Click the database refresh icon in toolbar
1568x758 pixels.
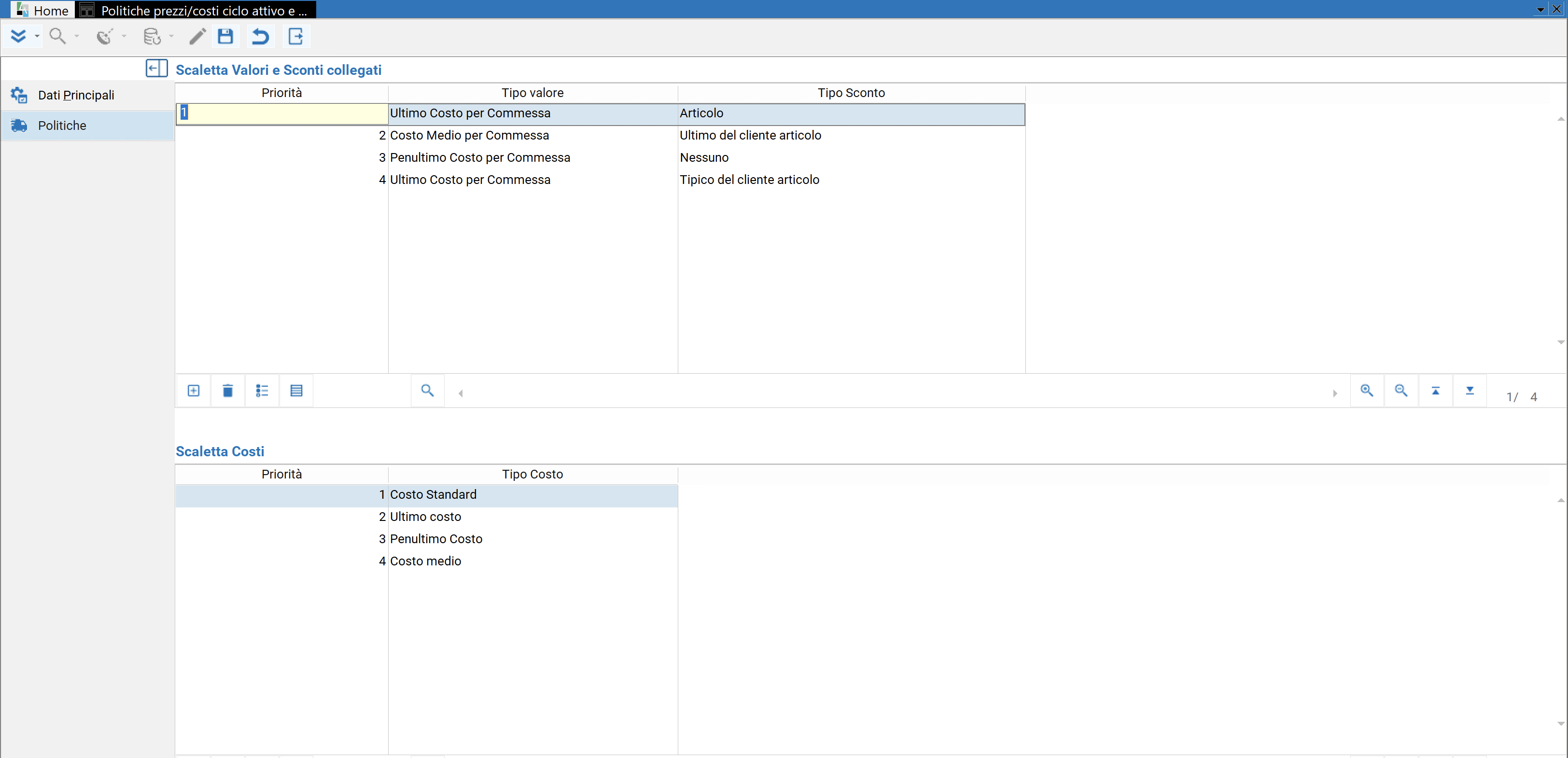pyautogui.click(x=152, y=37)
